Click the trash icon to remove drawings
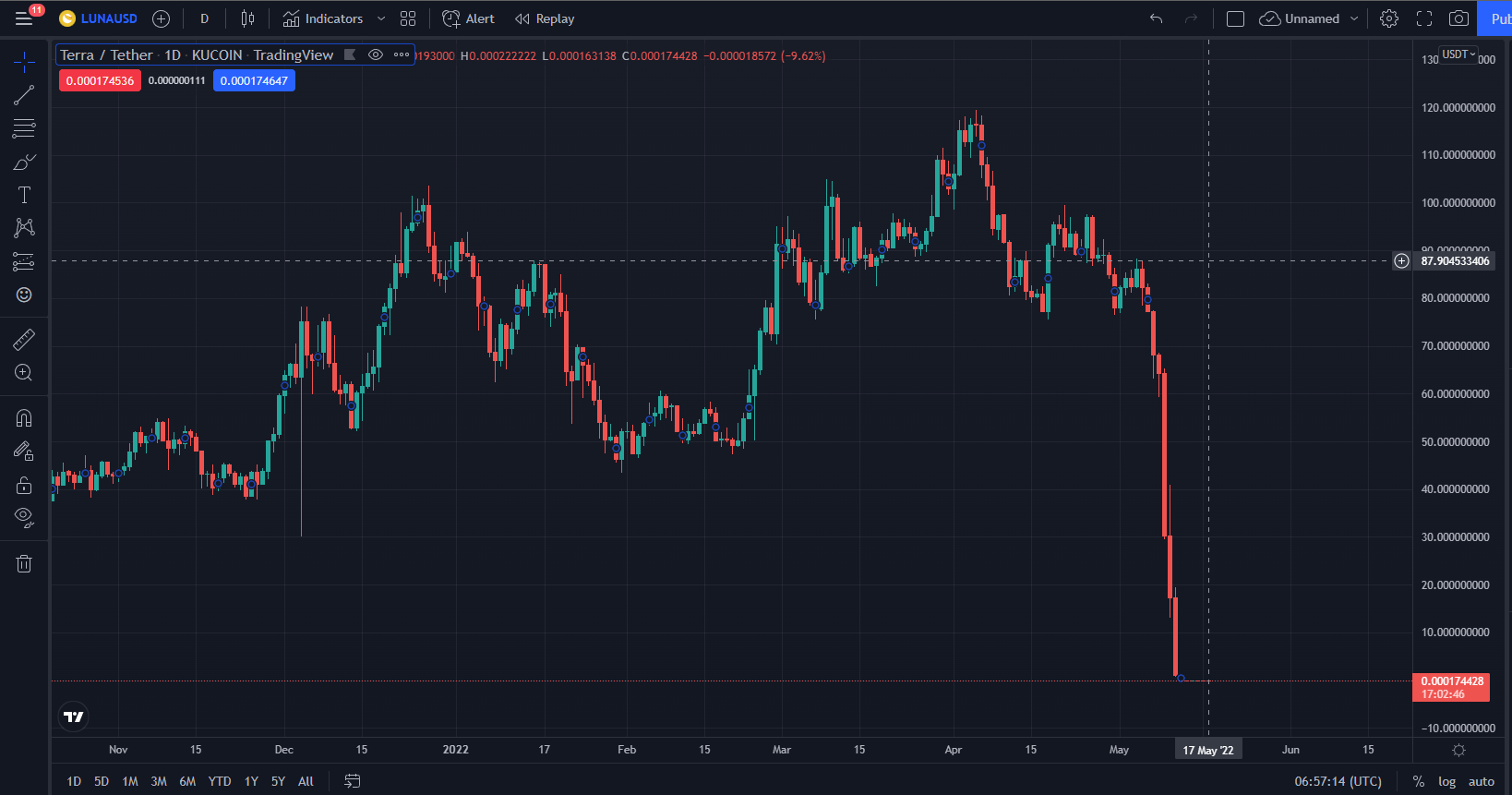Image resolution: width=1512 pixels, height=795 pixels. click(x=24, y=564)
